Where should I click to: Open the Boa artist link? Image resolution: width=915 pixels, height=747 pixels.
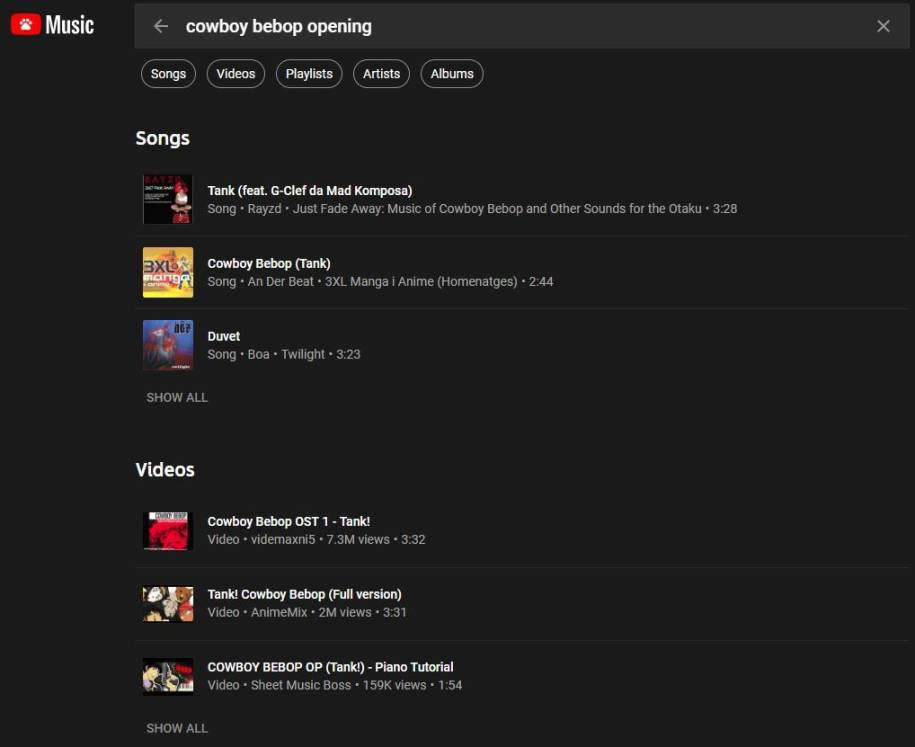coord(259,355)
